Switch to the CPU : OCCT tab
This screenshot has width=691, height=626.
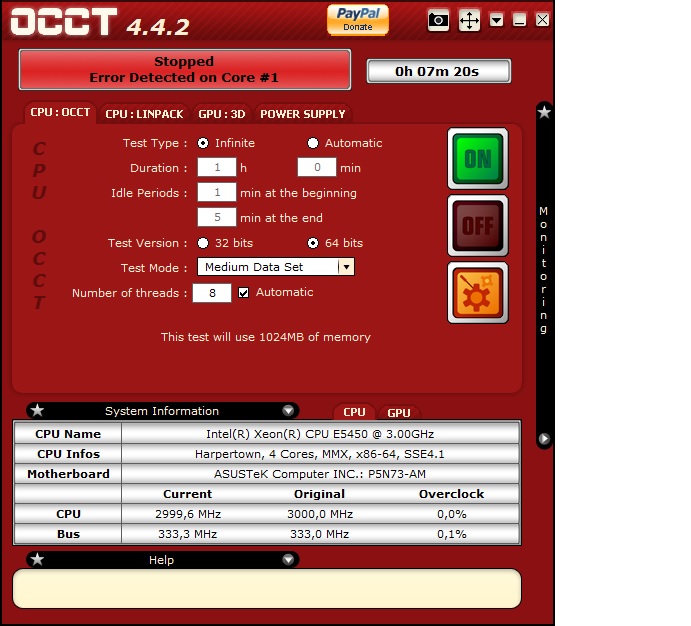60,113
